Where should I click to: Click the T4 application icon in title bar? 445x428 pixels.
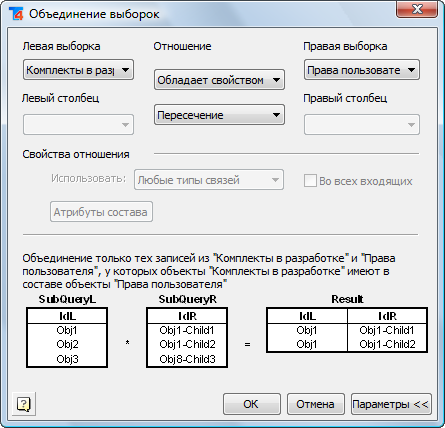coord(16,14)
